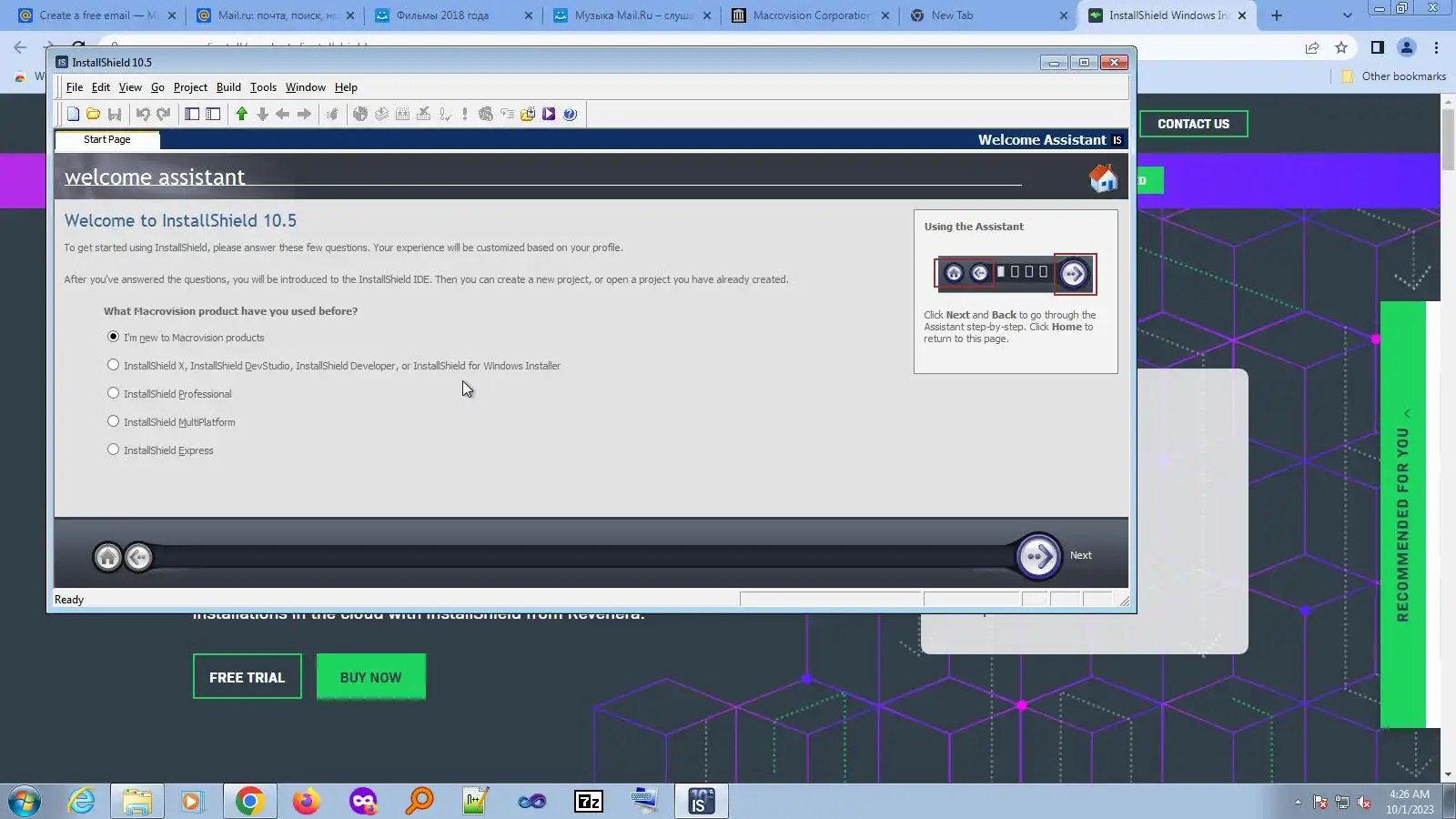Image resolution: width=1456 pixels, height=819 pixels.
Task: Click the Ready status bar text
Action: click(x=69, y=600)
